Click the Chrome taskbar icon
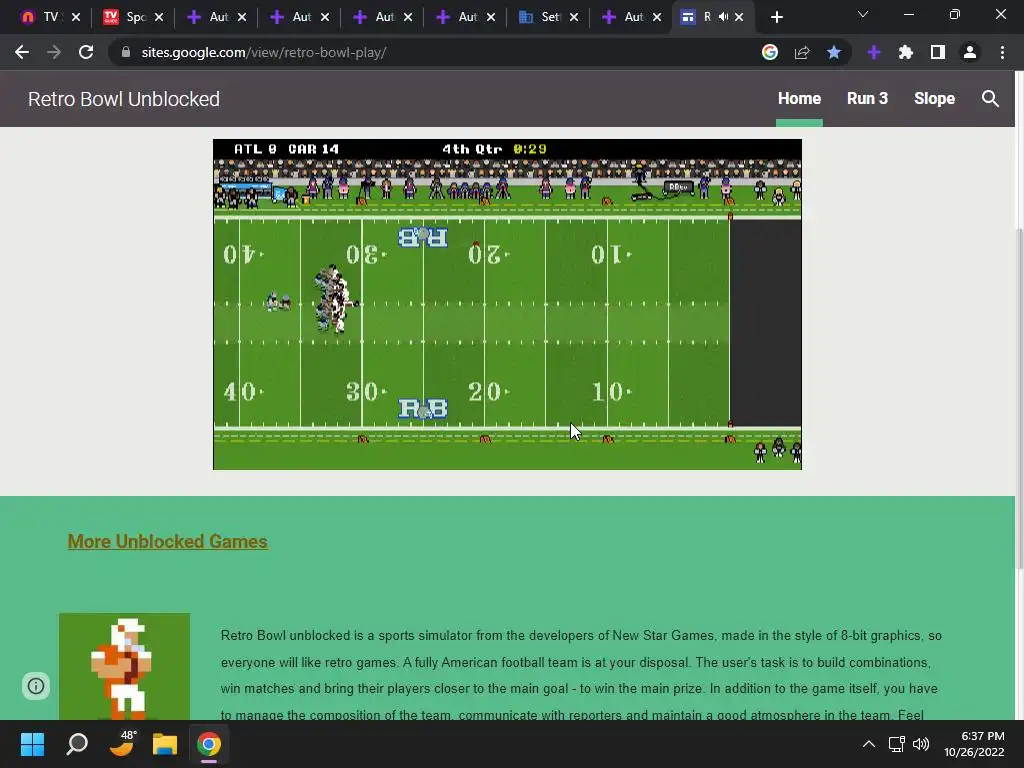Viewport: 1024px width, 768px height. coord(209,744)
